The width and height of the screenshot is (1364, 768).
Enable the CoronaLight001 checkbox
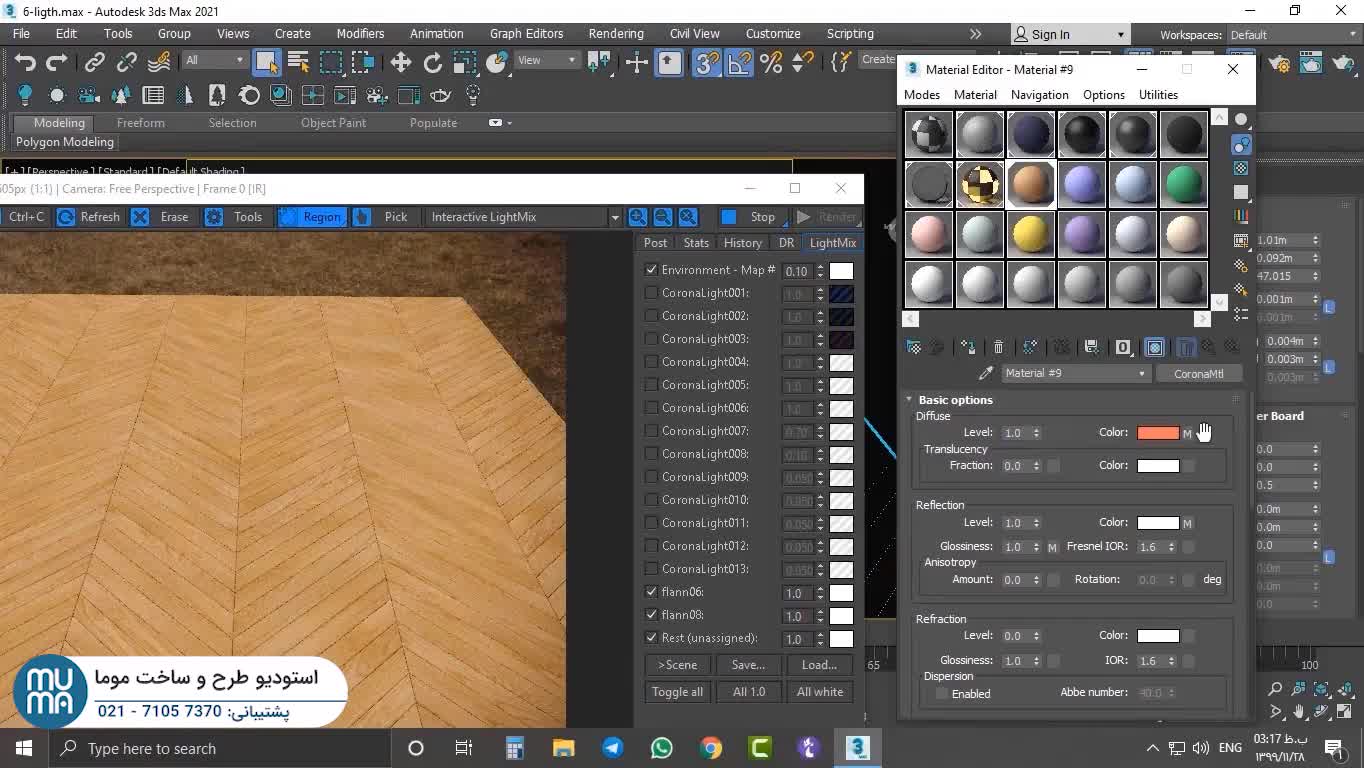[652, 293]
